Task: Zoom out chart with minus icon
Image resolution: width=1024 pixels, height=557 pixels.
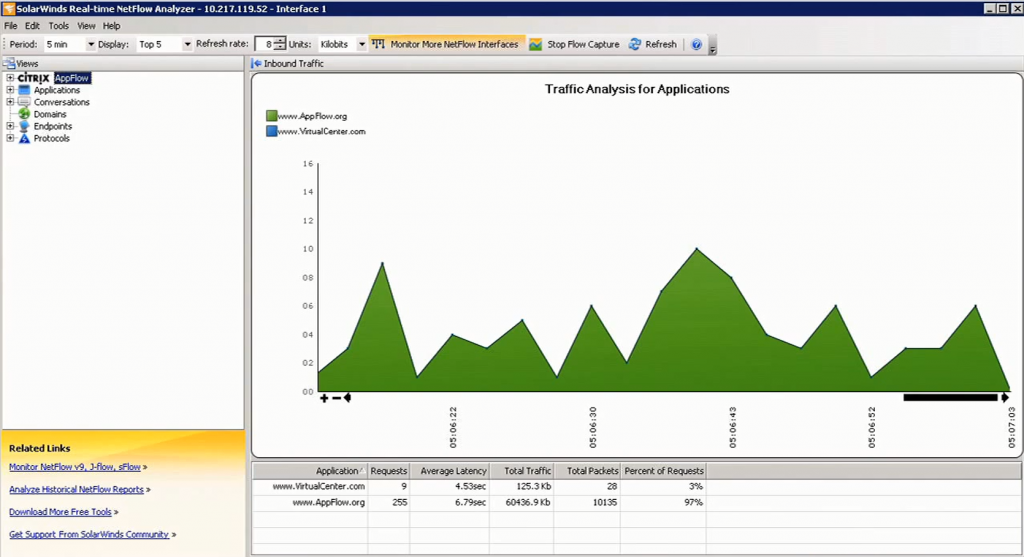Action: click(x=336, y=398)
